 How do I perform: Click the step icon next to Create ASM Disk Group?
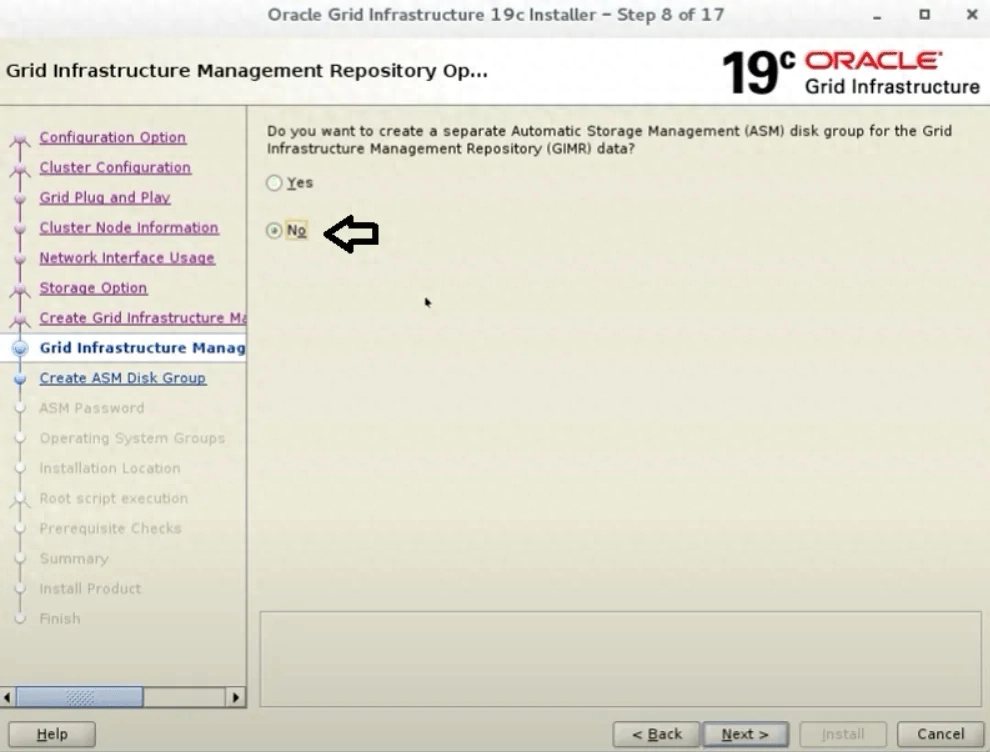22,378
